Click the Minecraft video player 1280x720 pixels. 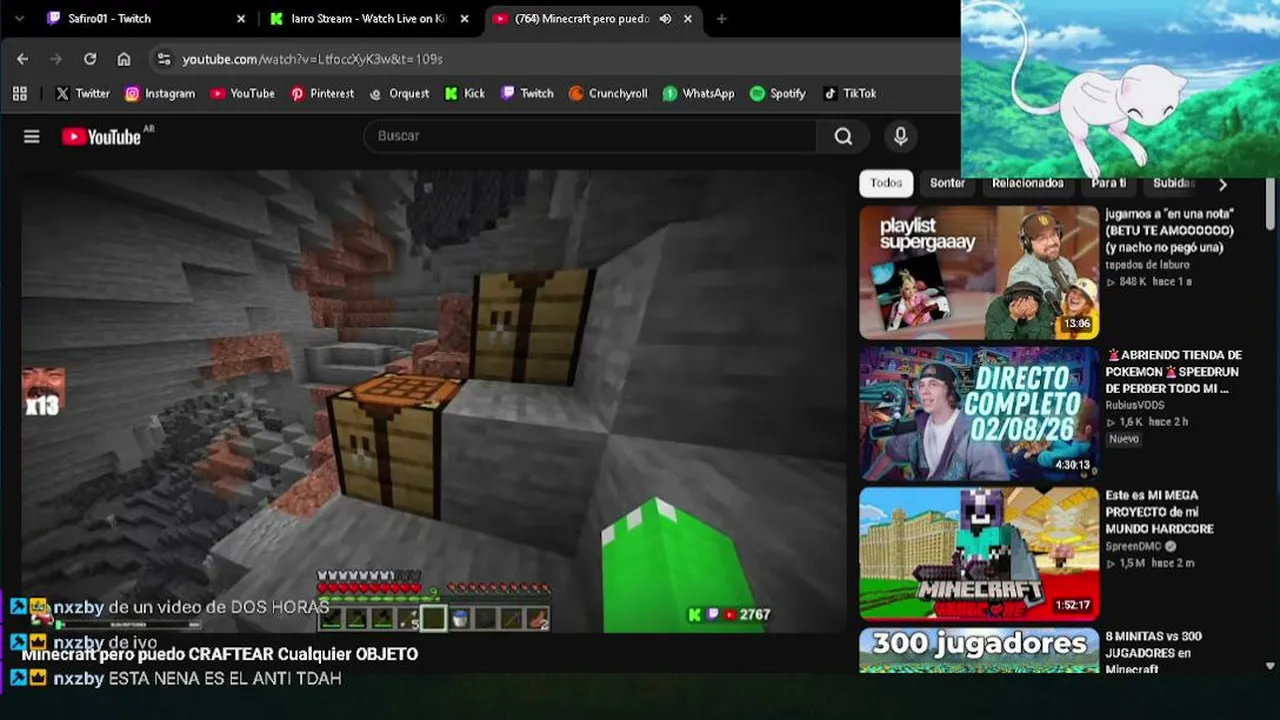pos(434,401)
